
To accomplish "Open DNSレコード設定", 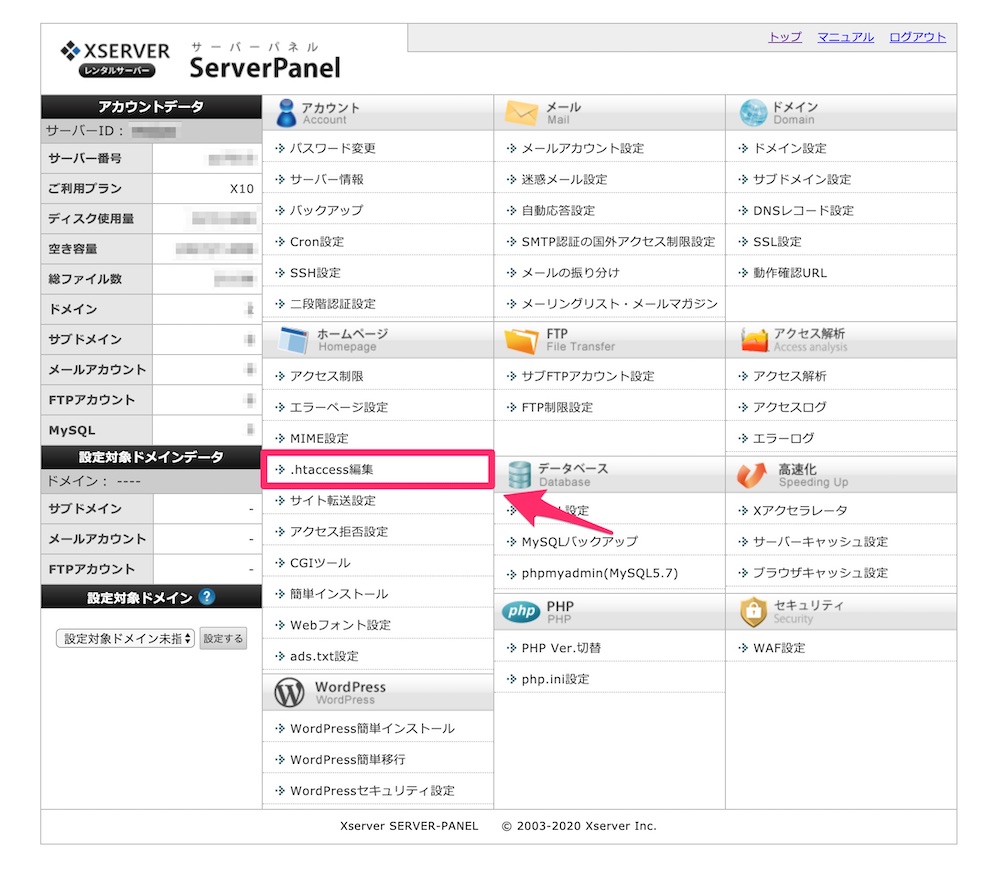I will pos(803,210).
